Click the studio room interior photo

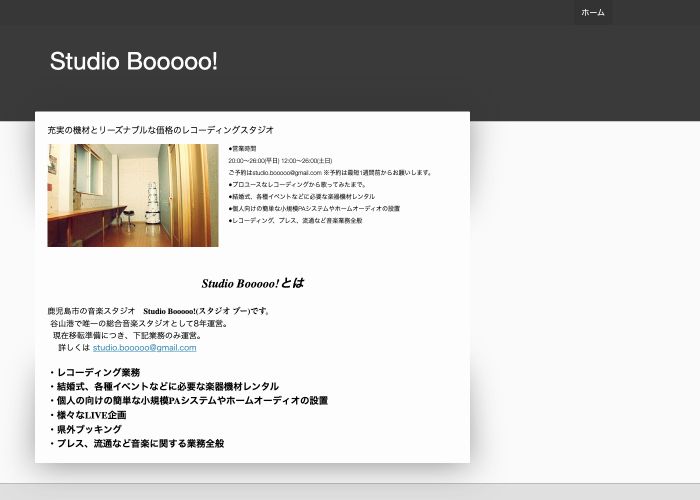click(x=133, y=195)
